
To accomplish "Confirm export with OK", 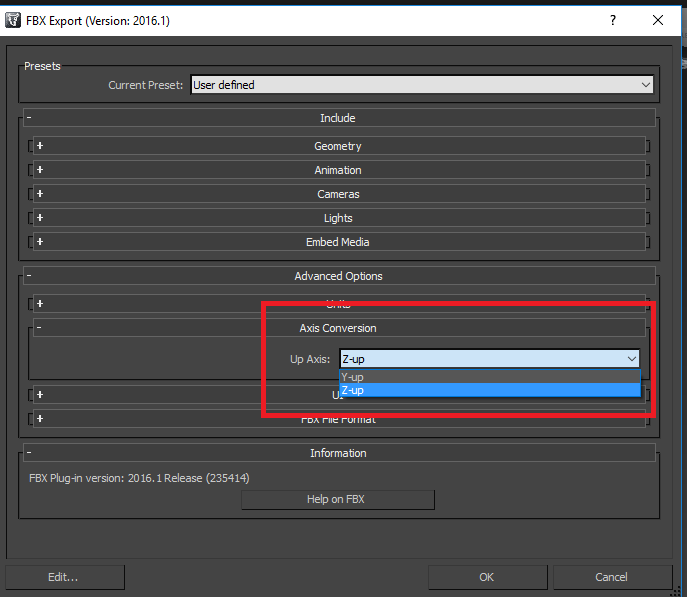I will click(488, 577).
